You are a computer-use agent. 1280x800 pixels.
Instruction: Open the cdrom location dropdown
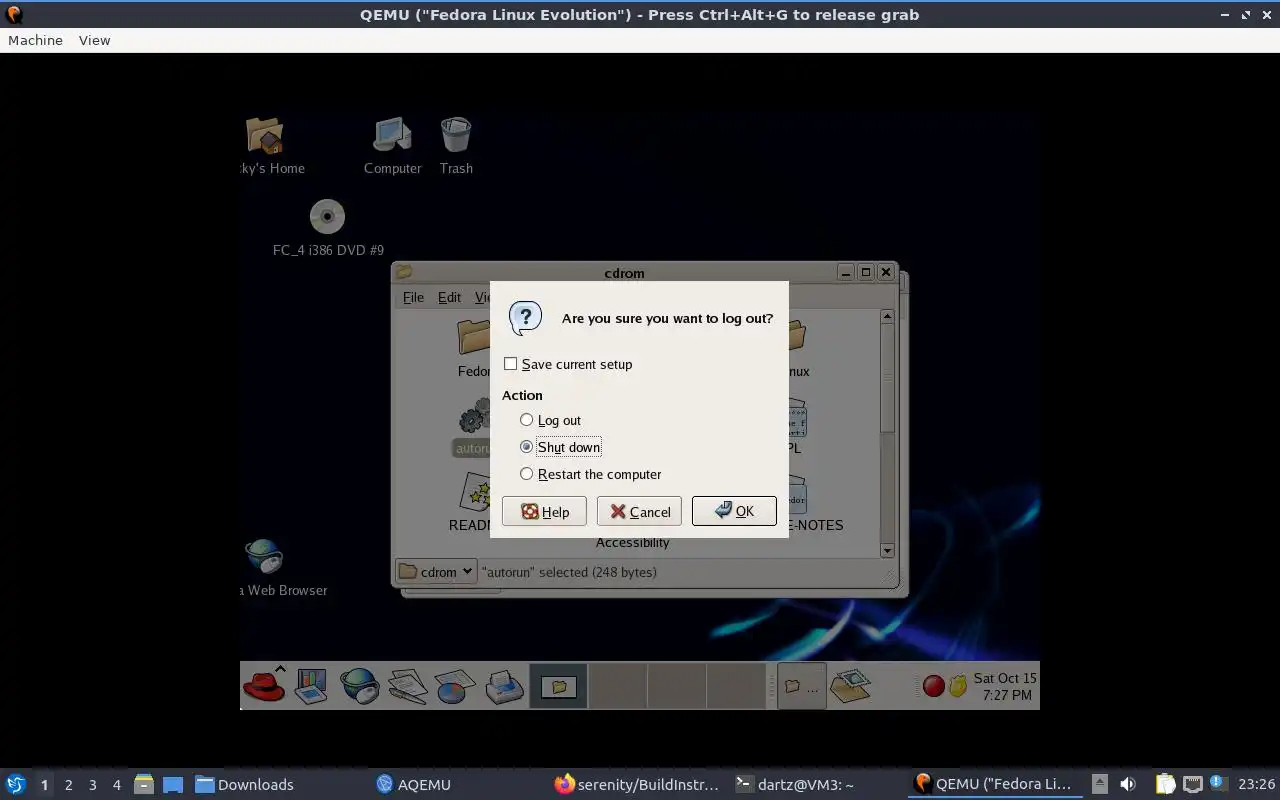tap(436, 572)
